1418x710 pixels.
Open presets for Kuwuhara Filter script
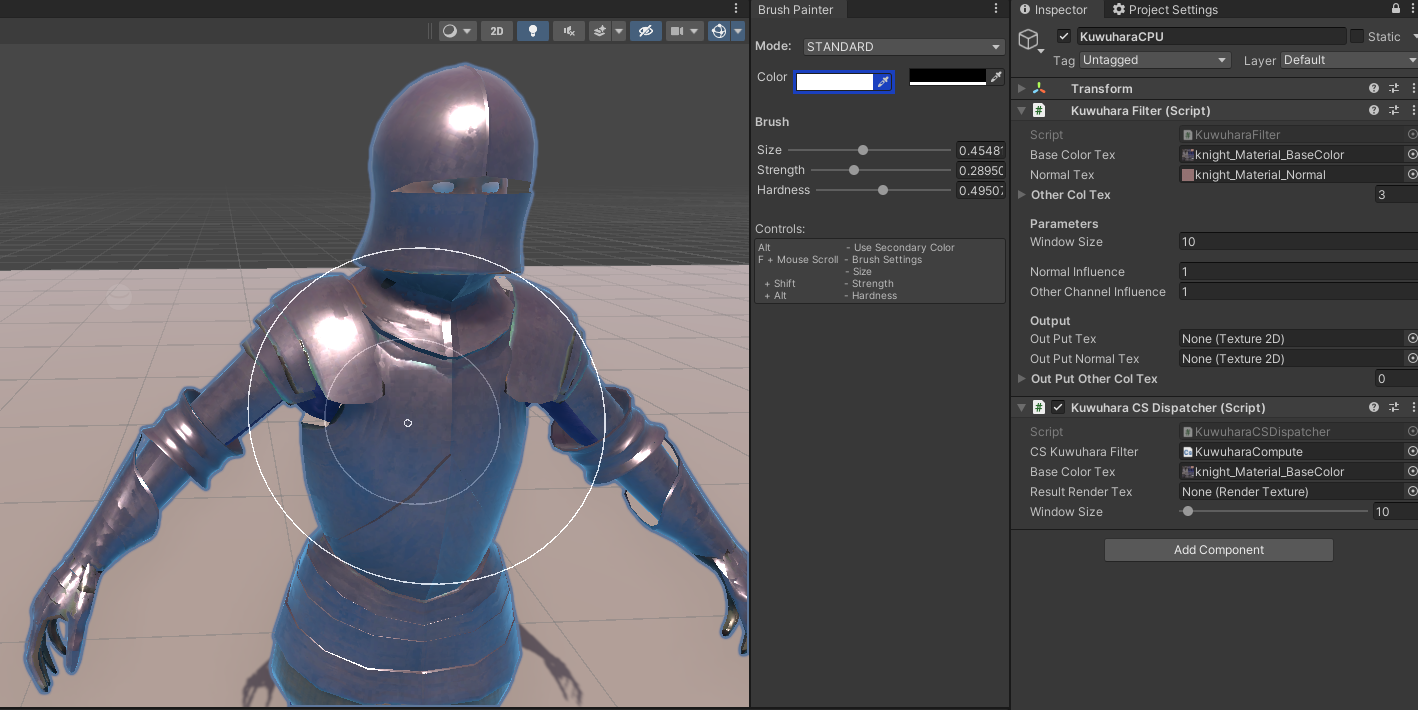1394,111
